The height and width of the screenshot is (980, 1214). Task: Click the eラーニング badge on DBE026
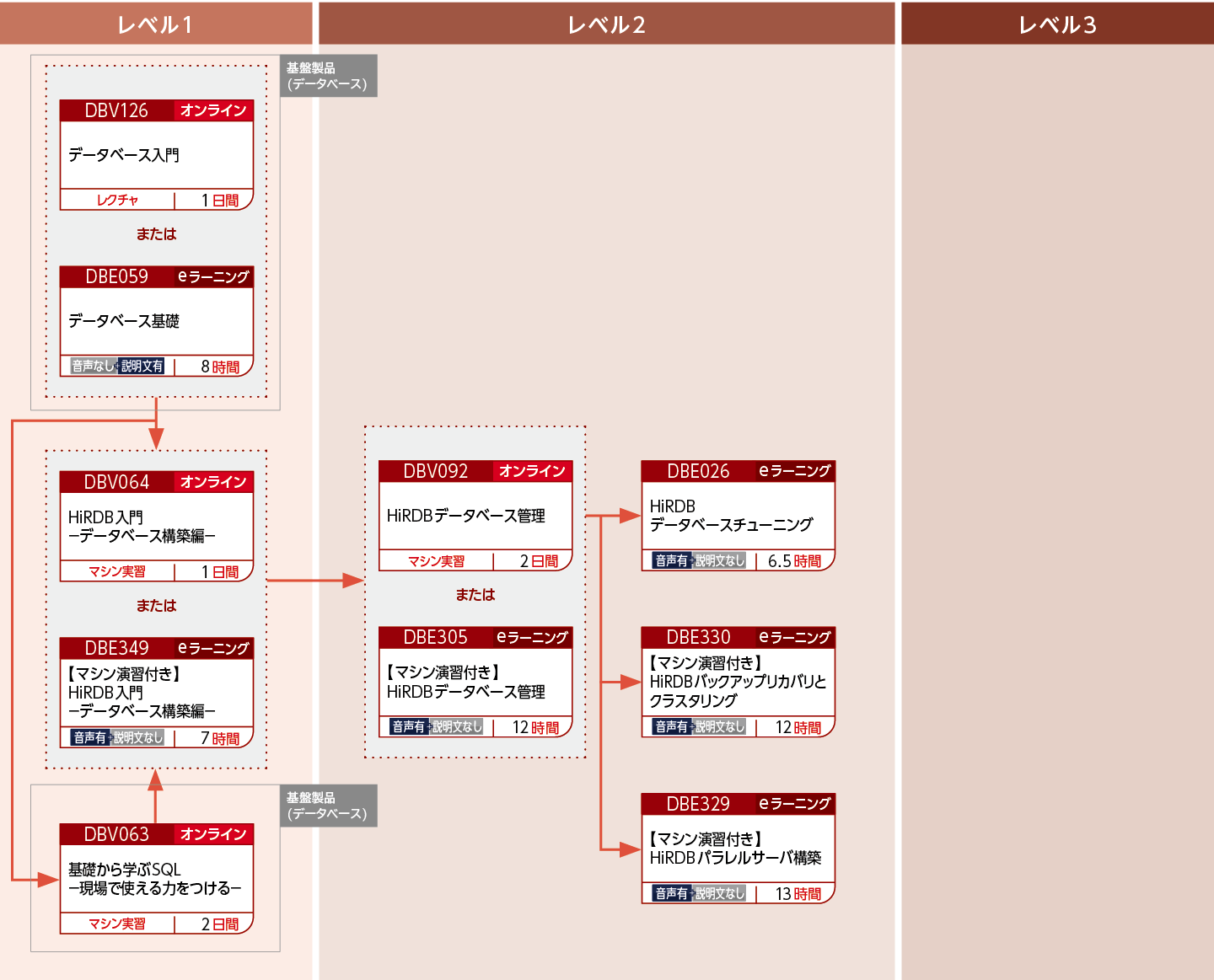point(794,471)
